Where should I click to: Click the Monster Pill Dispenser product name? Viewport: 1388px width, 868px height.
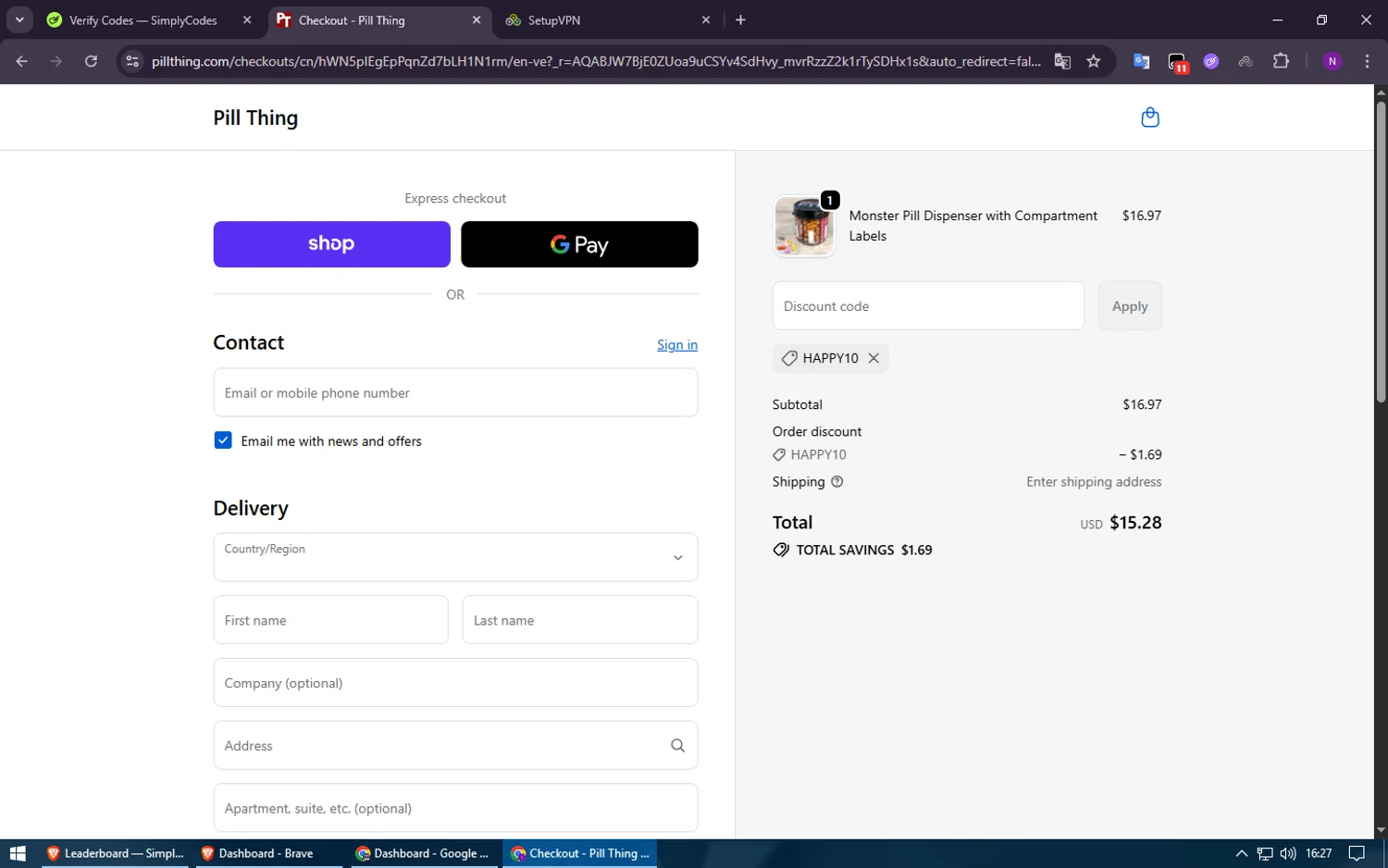pos(973,226)
